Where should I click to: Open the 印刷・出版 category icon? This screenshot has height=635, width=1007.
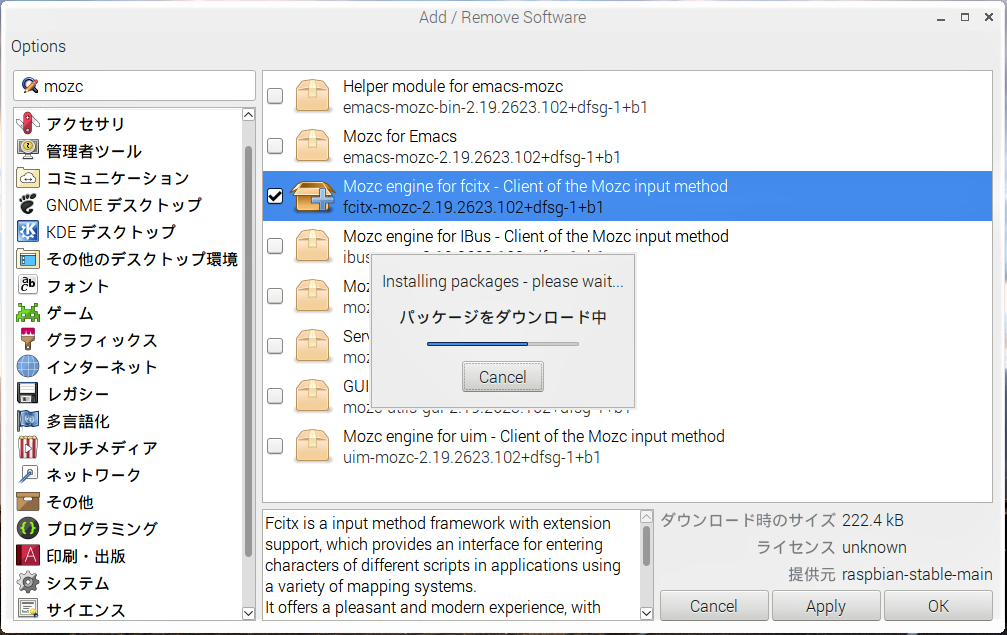[x=28, y=555]
